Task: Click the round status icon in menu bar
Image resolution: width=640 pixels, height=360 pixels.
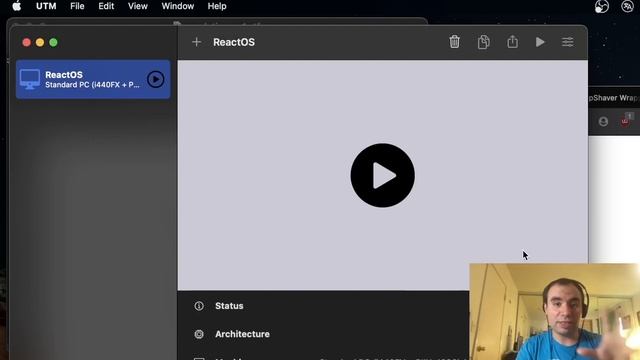Action: pos(602,6)
